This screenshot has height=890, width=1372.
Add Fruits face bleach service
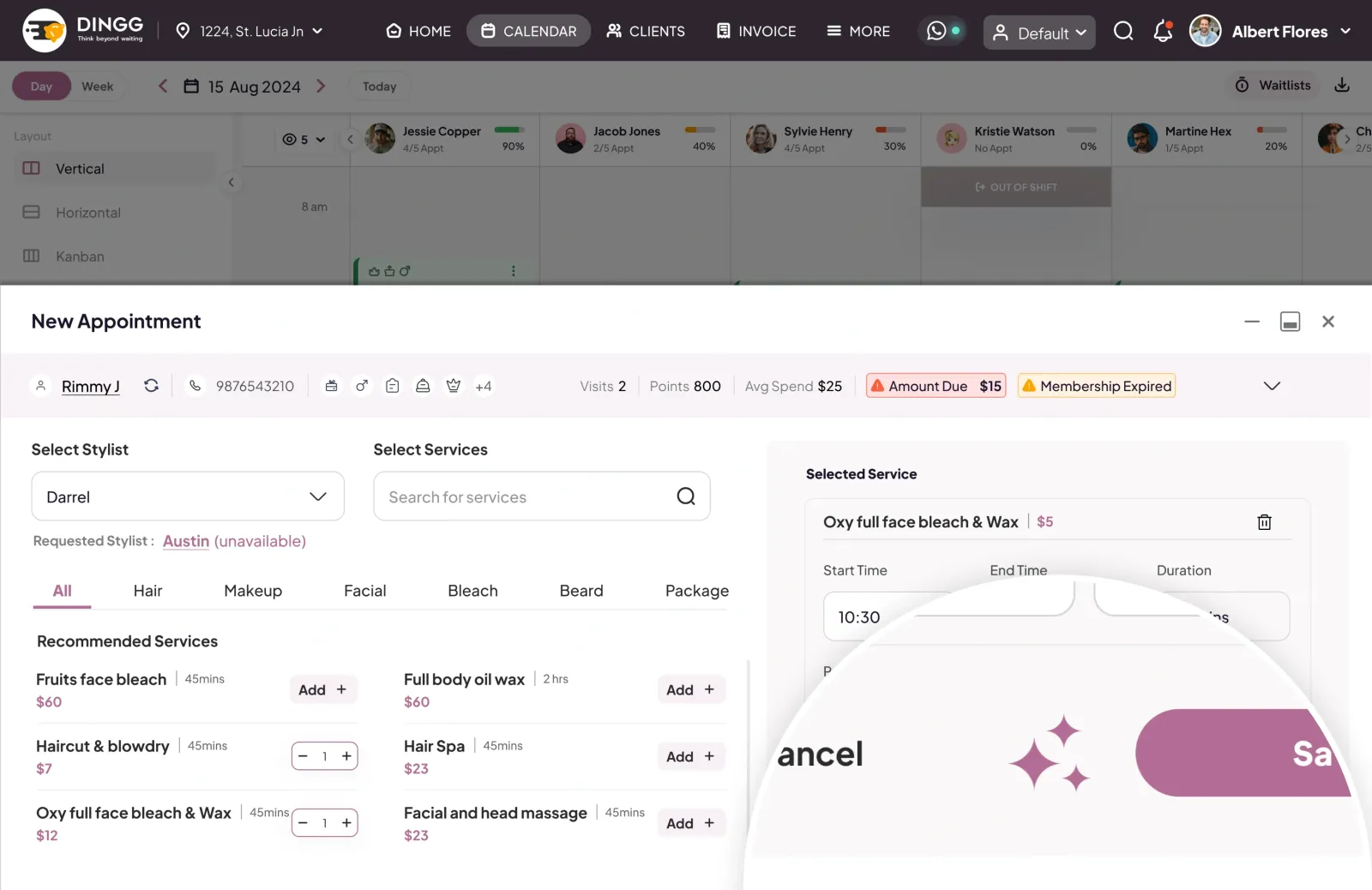click(x=322, y=689)
